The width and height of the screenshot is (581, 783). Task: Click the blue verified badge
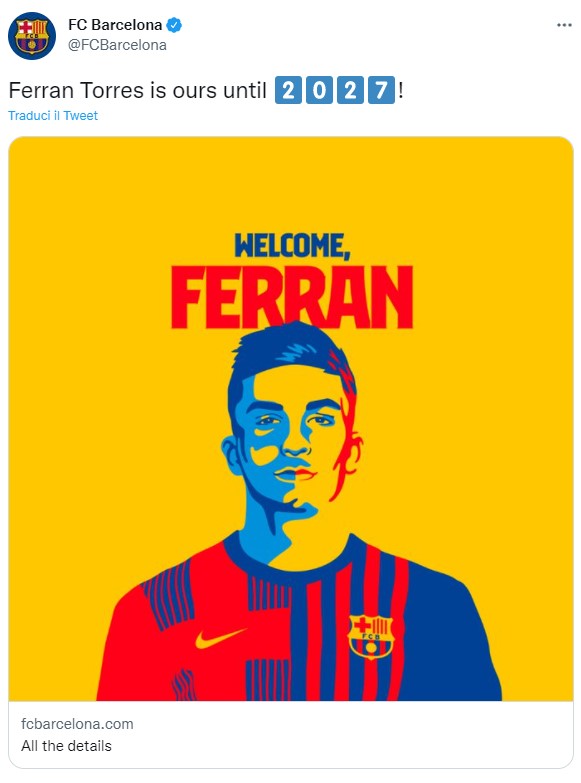(x=174, y=25)
